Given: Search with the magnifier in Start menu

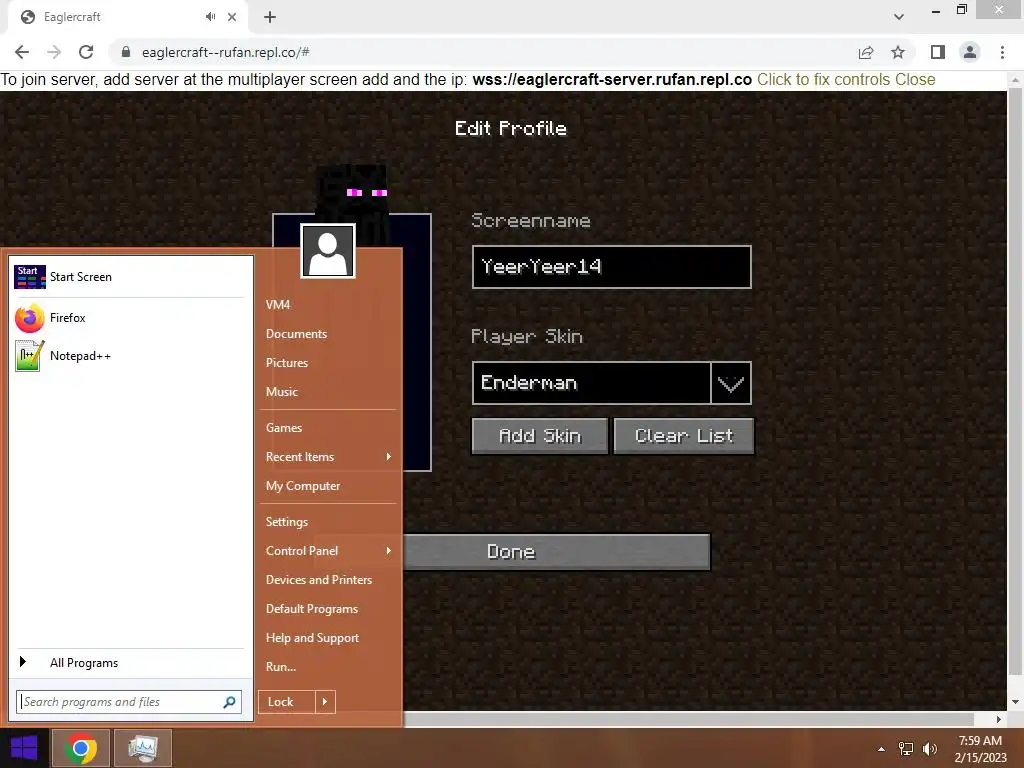Looking at the screenshot, I should click(229, 702).
